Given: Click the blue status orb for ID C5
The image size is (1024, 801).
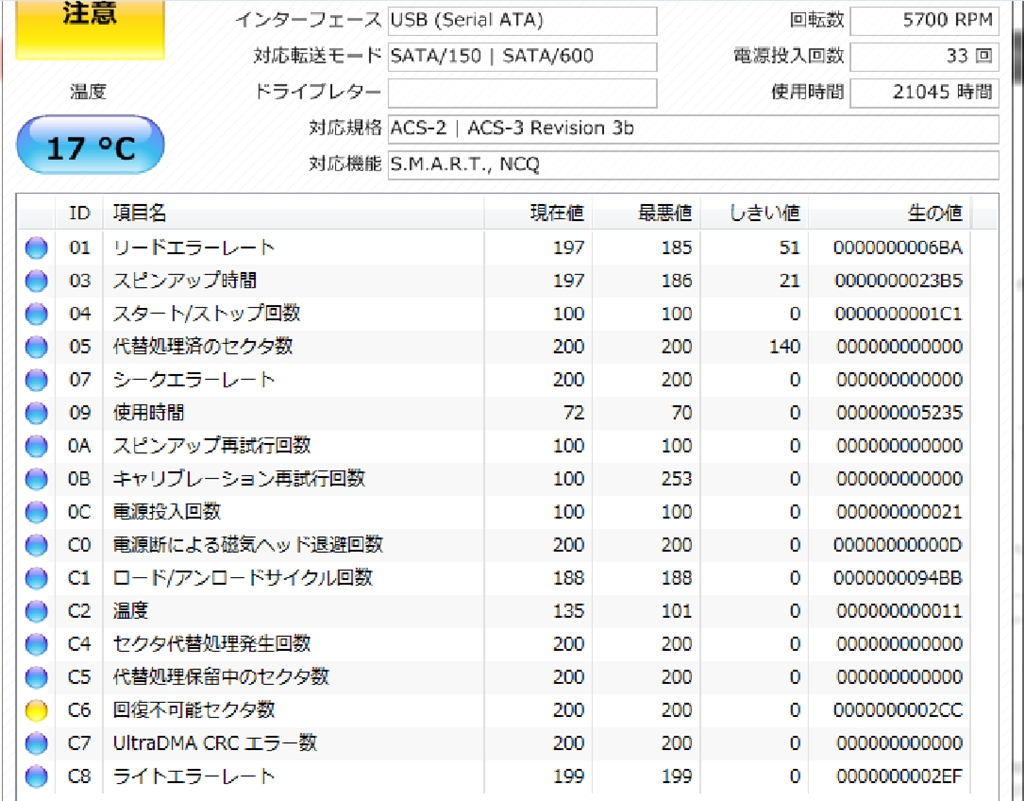Looking at the screenshot, I should (x=37, y=677).
